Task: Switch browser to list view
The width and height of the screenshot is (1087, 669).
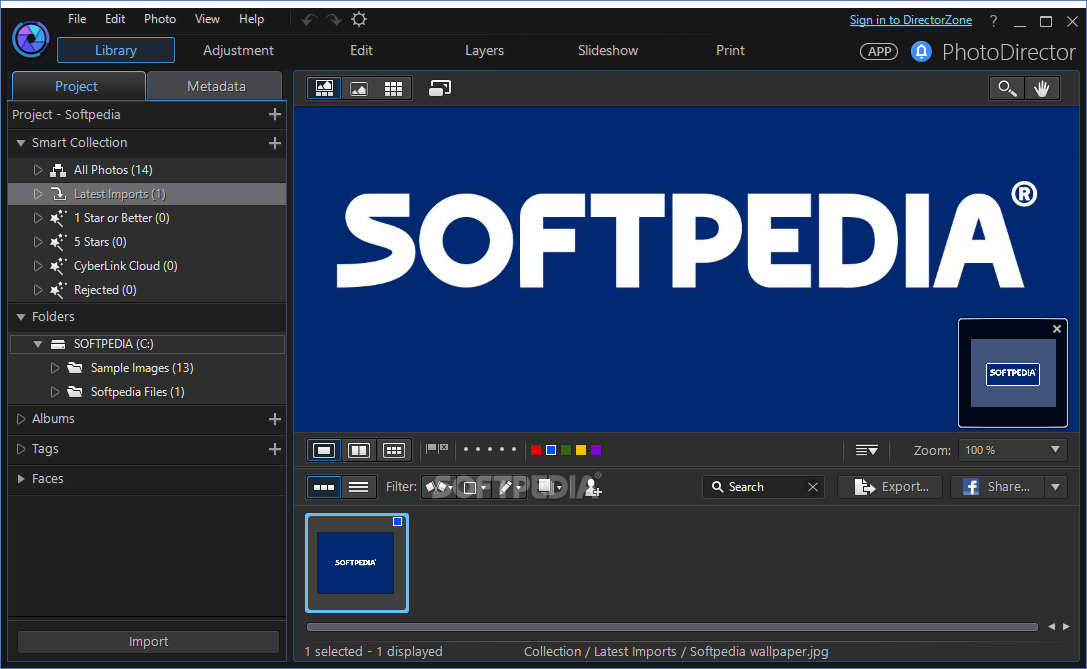Action: click(358, 487)
